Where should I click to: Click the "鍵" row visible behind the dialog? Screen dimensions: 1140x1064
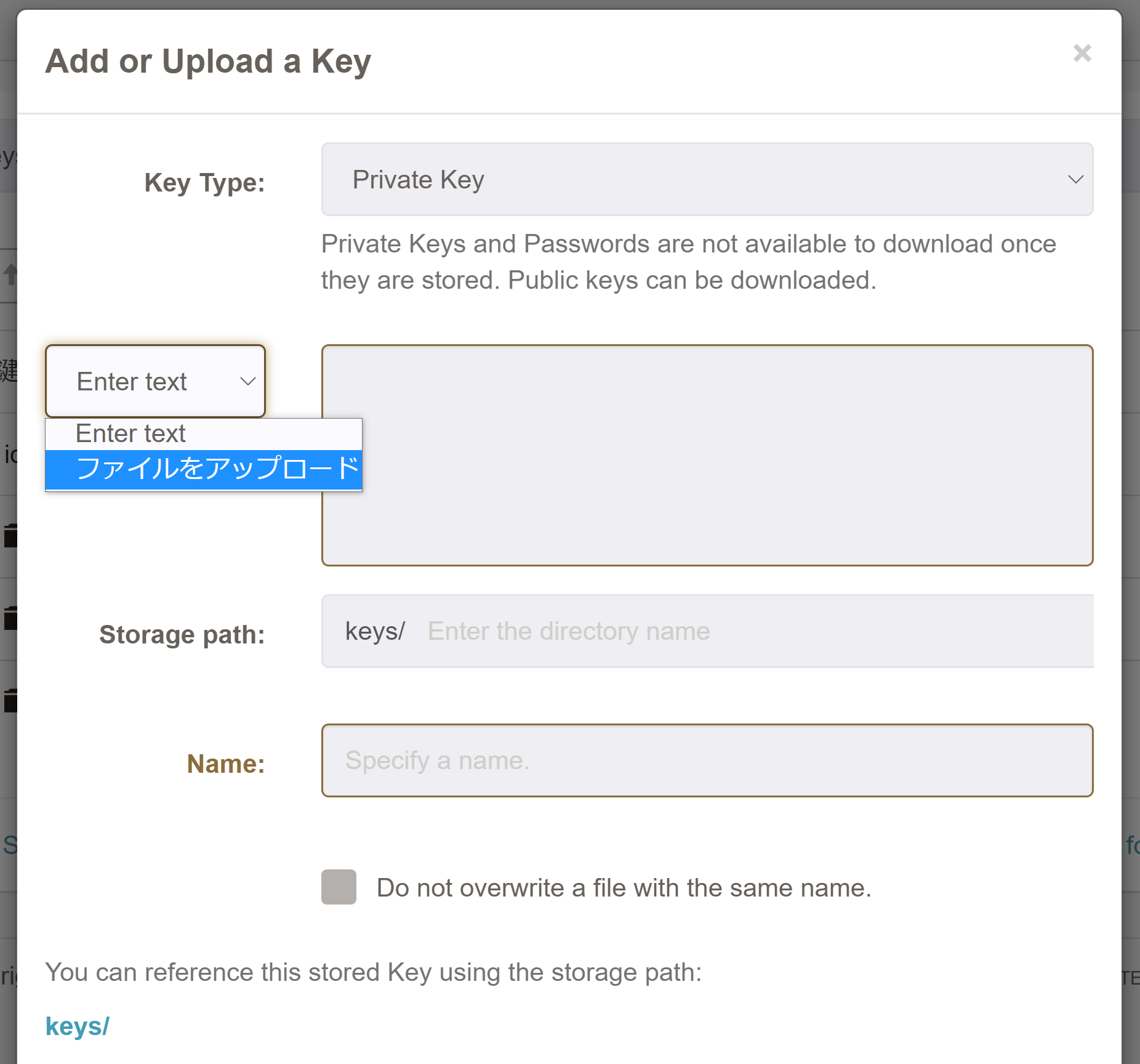click(9, 368)
